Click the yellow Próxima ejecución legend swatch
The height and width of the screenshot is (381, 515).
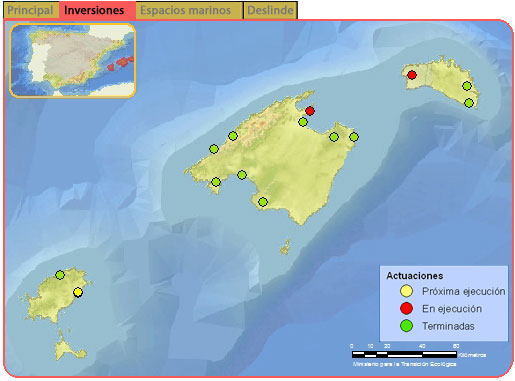407,291
